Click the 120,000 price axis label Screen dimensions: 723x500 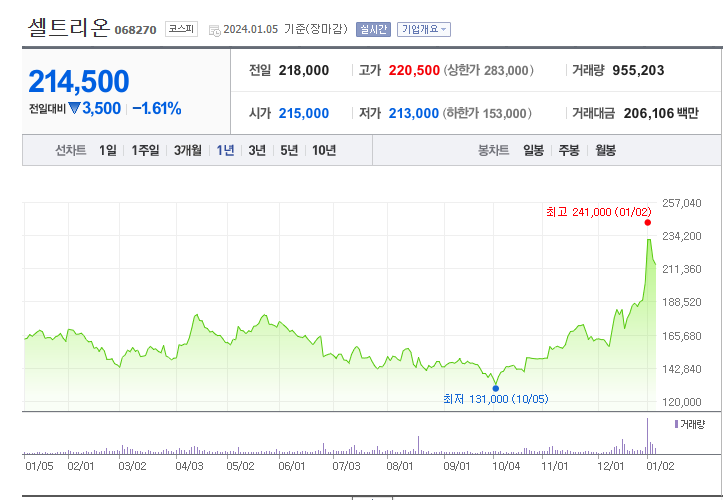click(x=682, y=402)
